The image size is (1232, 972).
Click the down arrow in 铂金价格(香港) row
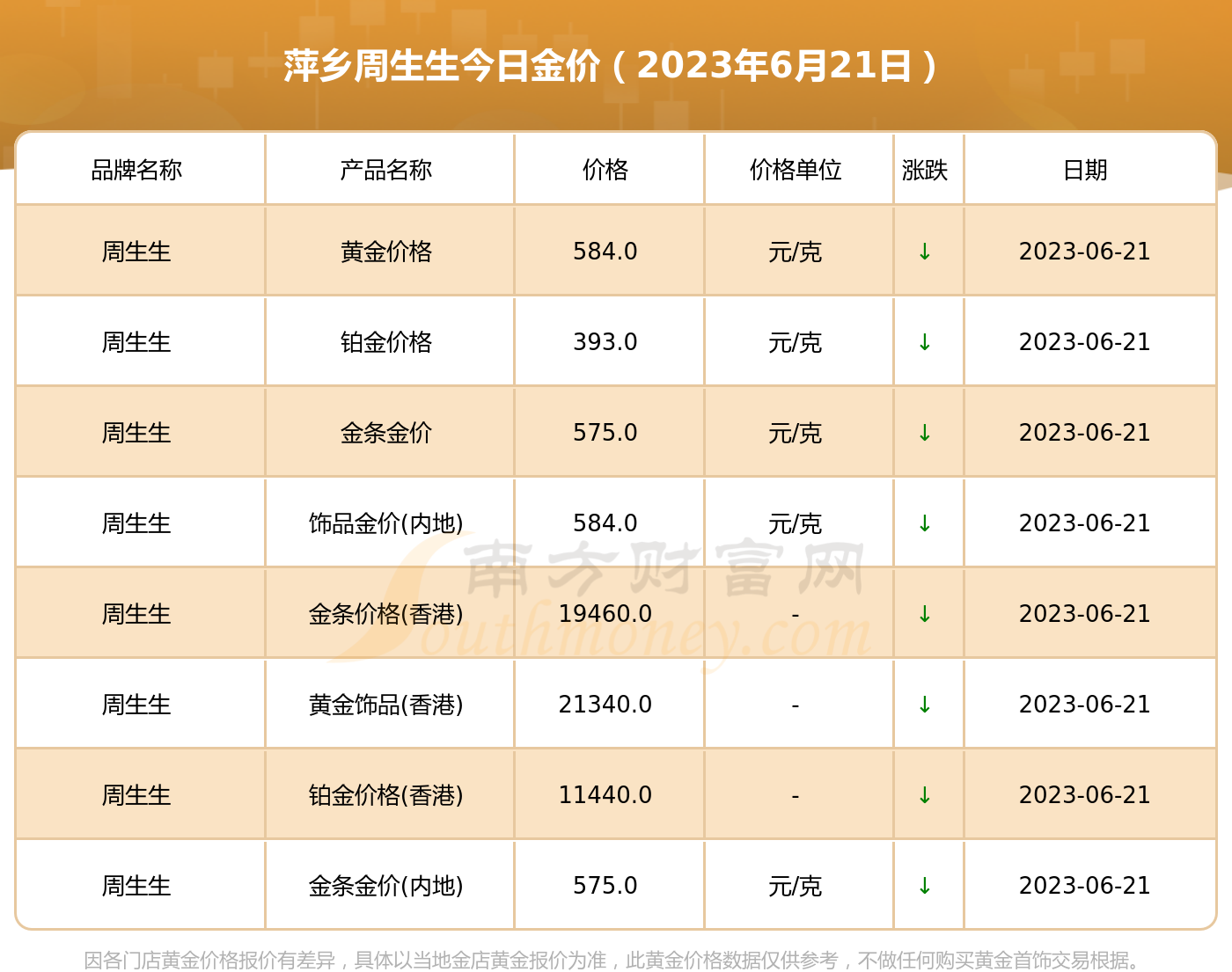coord(924,795)
